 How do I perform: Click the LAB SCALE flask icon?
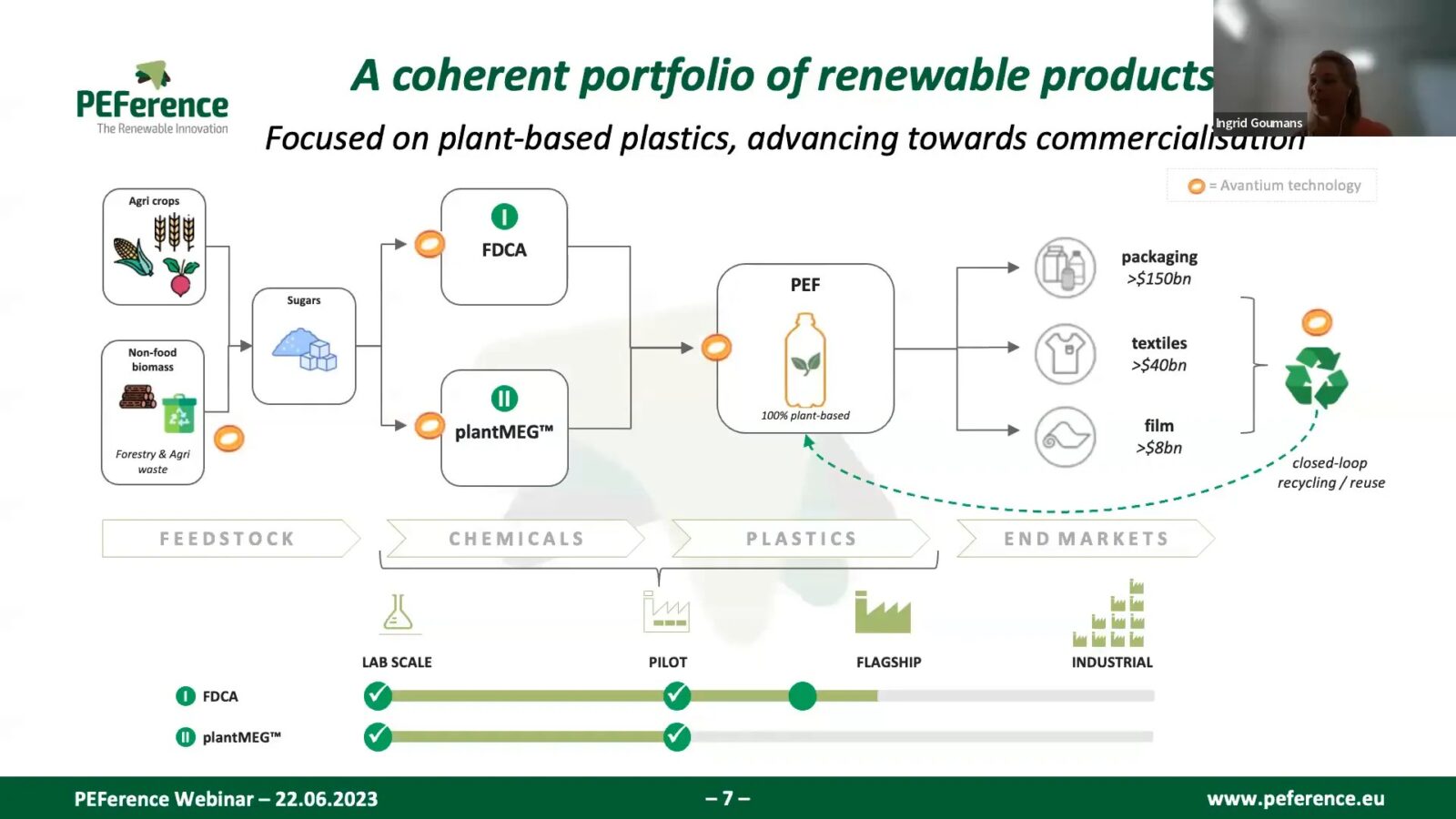coord(396,612)
